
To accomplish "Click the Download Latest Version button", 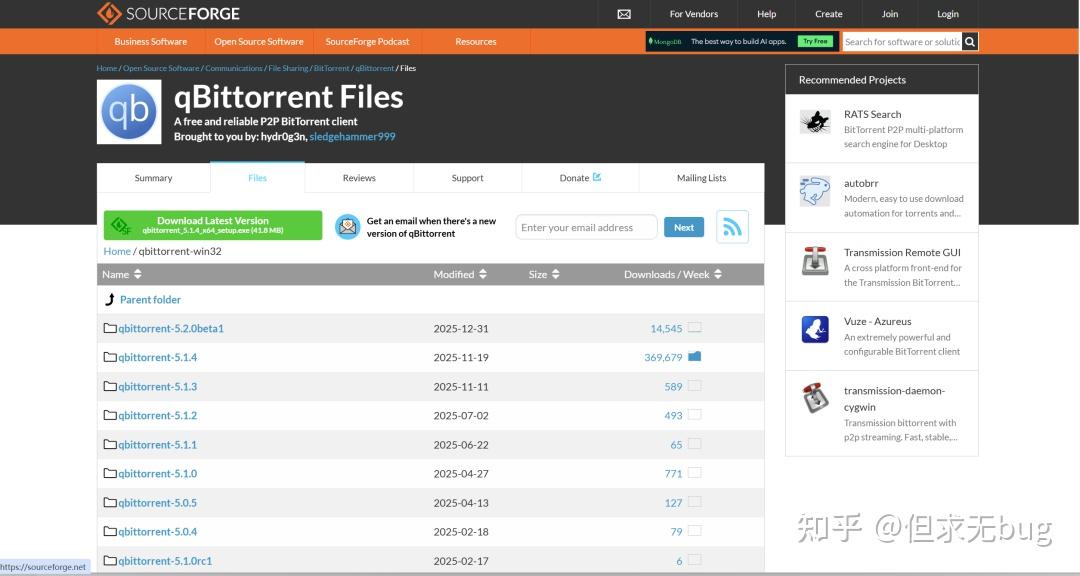I will click(213, 225).
